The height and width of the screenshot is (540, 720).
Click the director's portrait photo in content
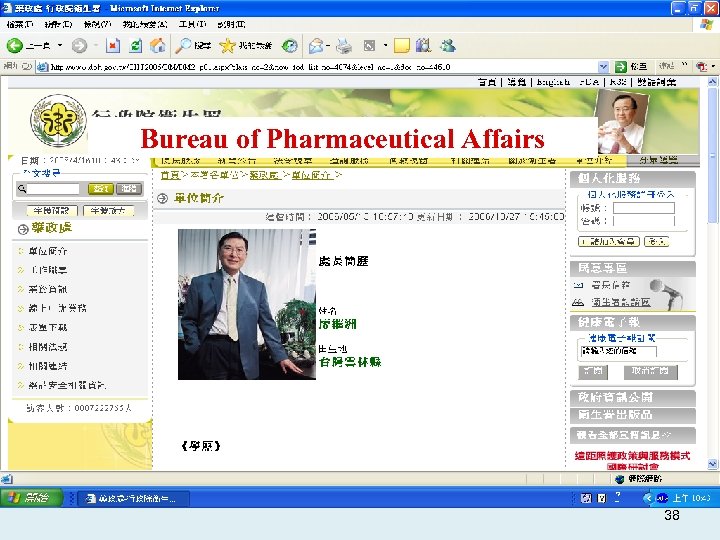click(247, 304)
